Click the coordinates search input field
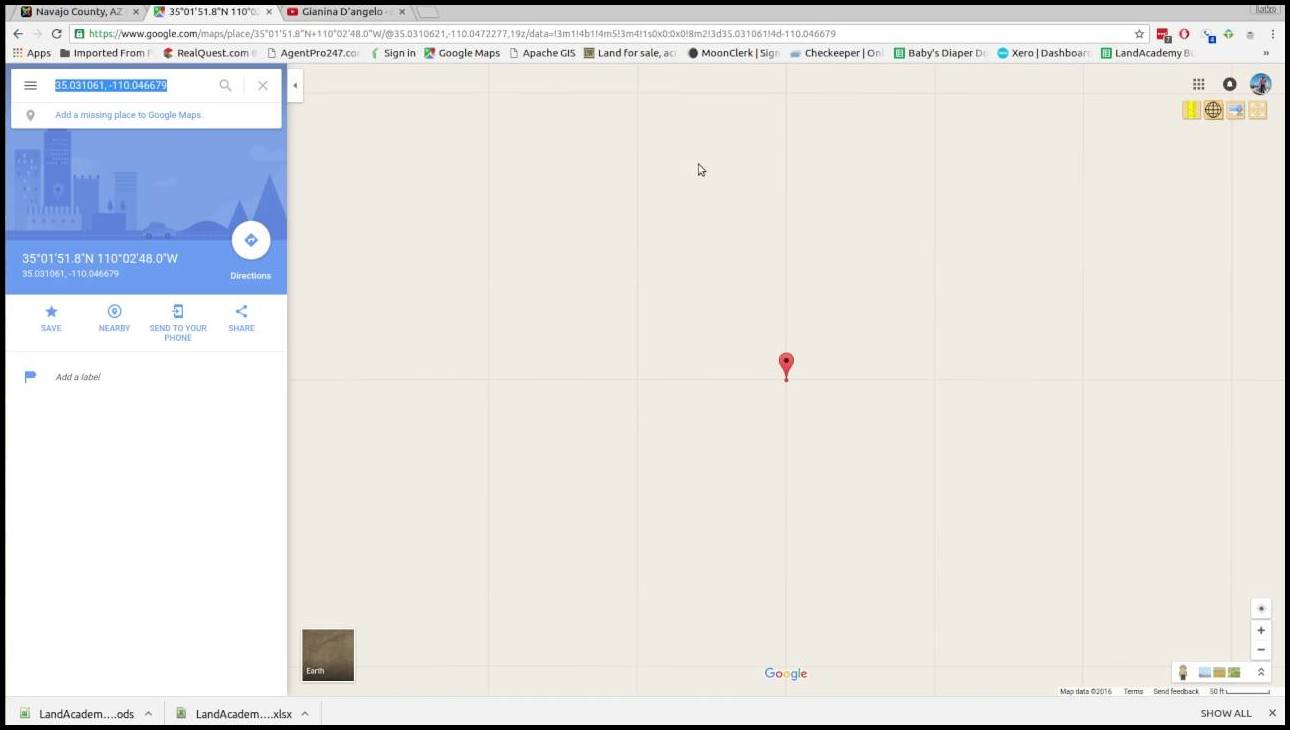 pyautogui.click(x=130, y=86)
